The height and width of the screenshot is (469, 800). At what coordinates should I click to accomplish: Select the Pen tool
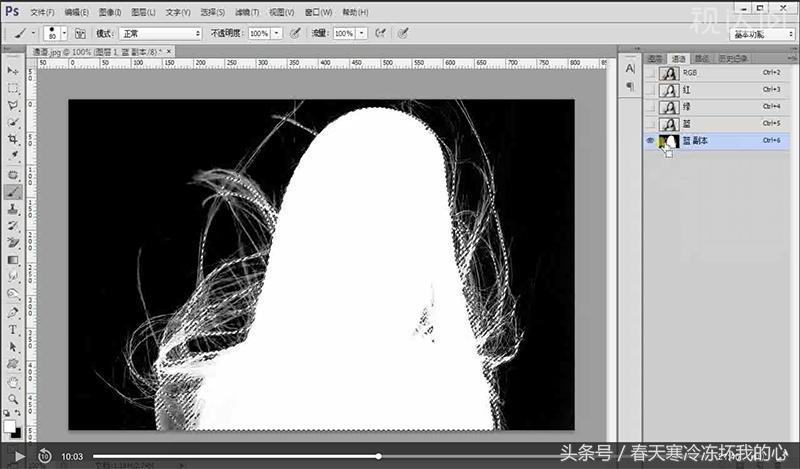pyautogui.click(x=13, y=312)
